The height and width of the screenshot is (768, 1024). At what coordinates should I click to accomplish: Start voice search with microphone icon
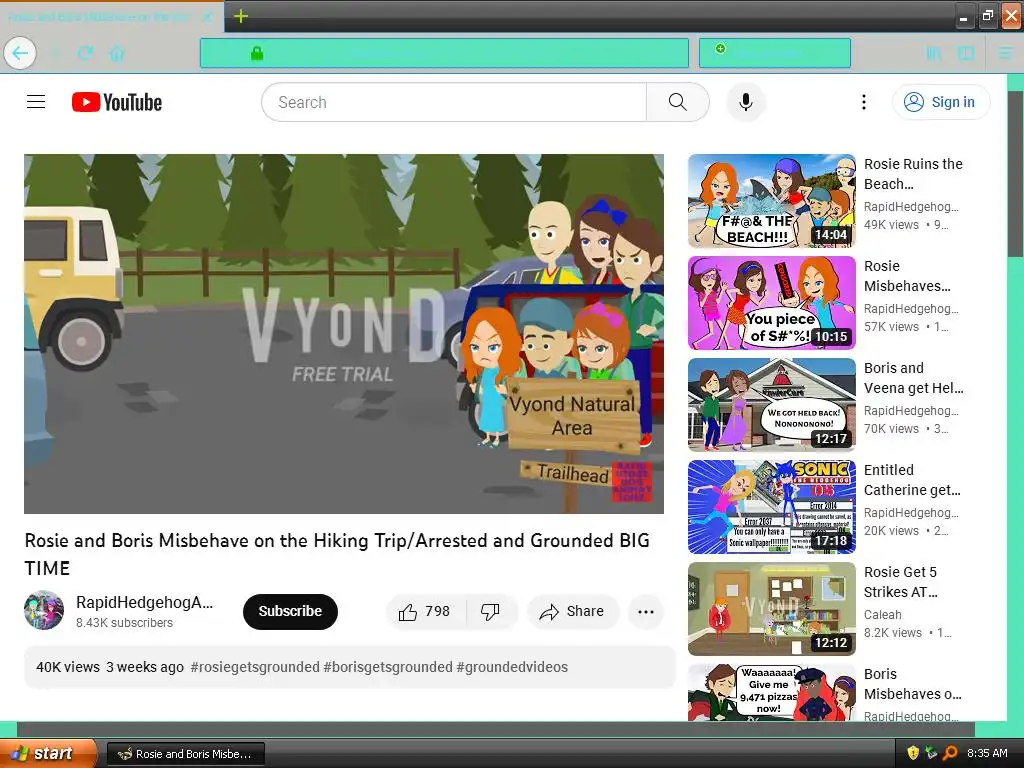(746, 102)
